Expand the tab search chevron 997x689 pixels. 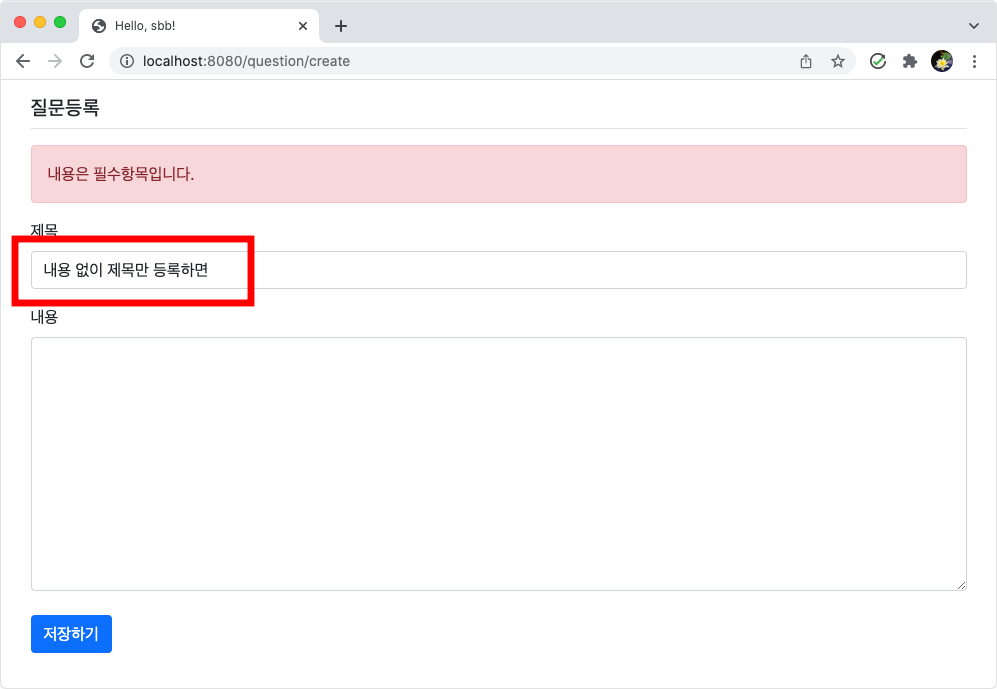[x=973, y=26]
